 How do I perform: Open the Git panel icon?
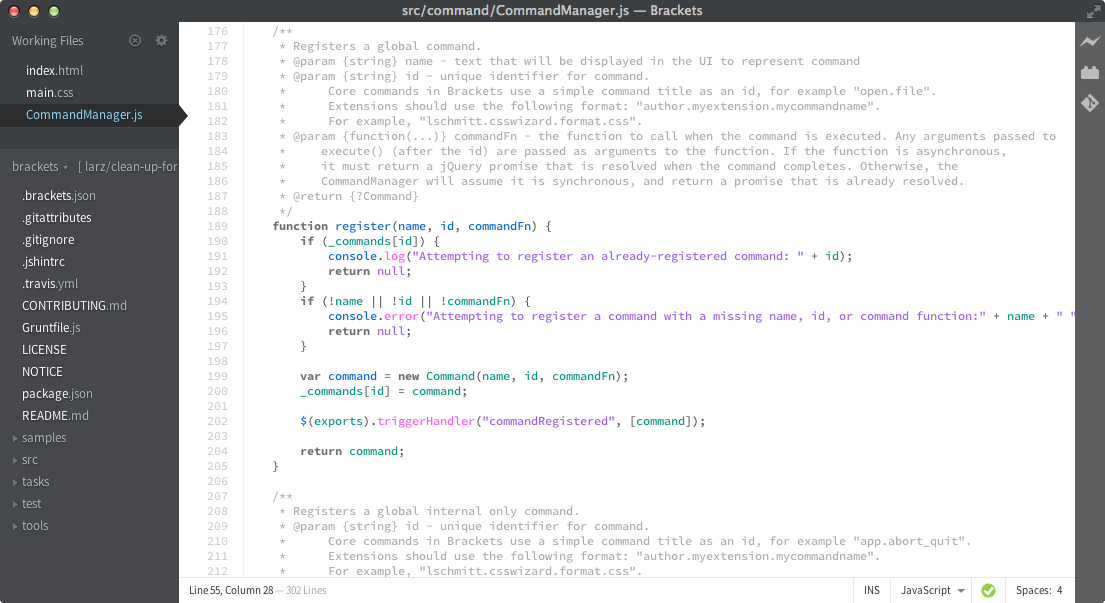point(1089,103)
